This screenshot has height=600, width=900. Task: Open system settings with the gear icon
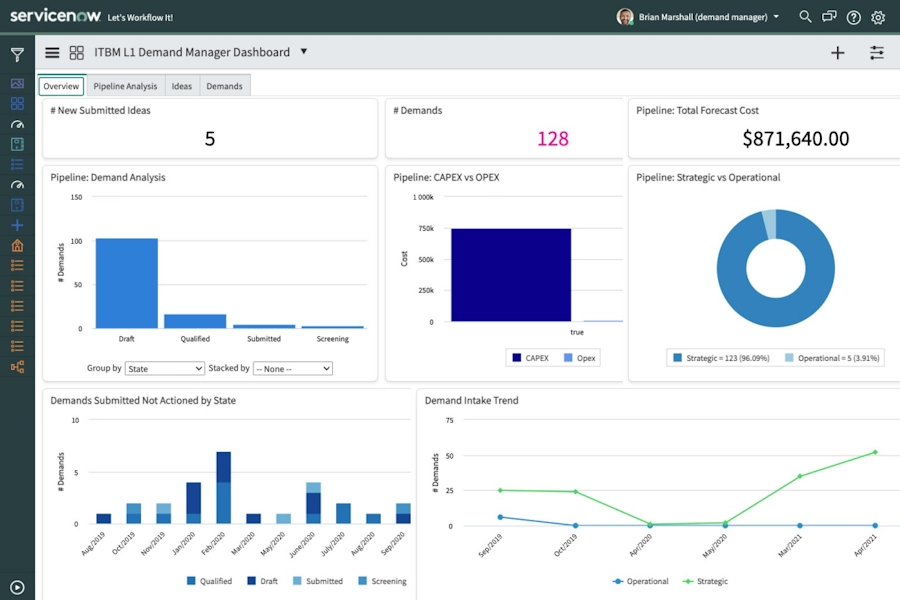click(877, 17)
